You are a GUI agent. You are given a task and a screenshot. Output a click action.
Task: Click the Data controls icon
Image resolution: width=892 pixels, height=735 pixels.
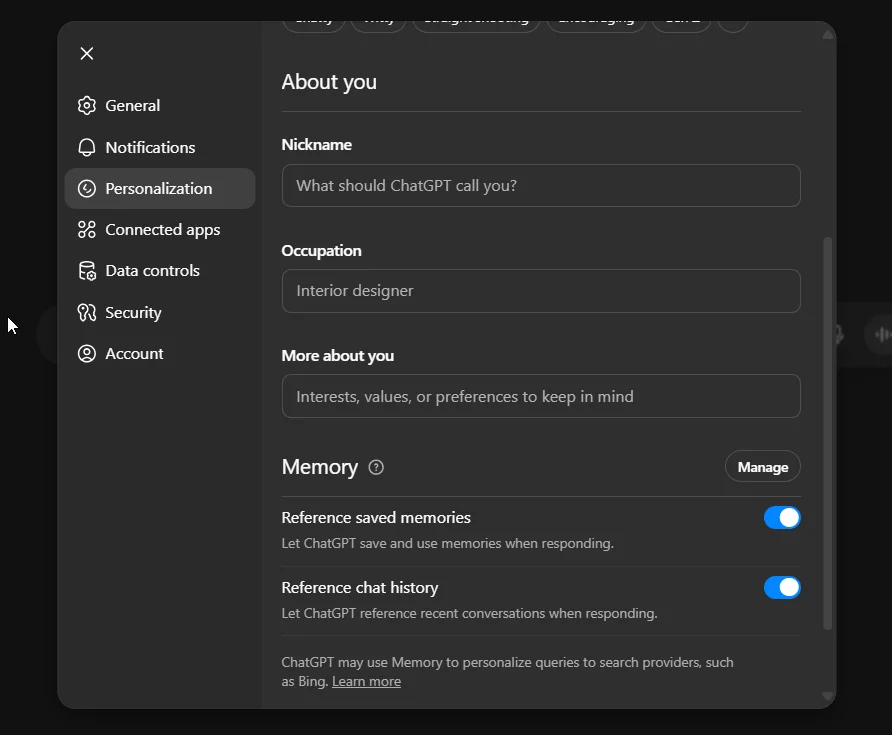(x=86, y=270)
